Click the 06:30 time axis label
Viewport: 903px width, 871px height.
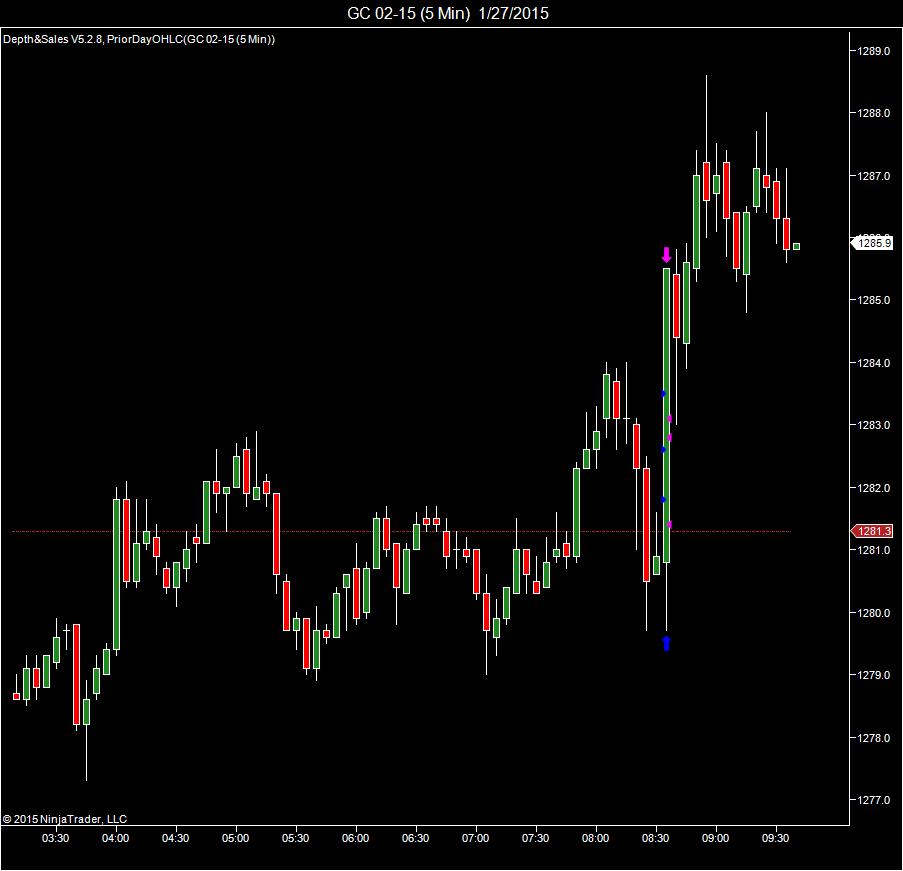point(415,838)
